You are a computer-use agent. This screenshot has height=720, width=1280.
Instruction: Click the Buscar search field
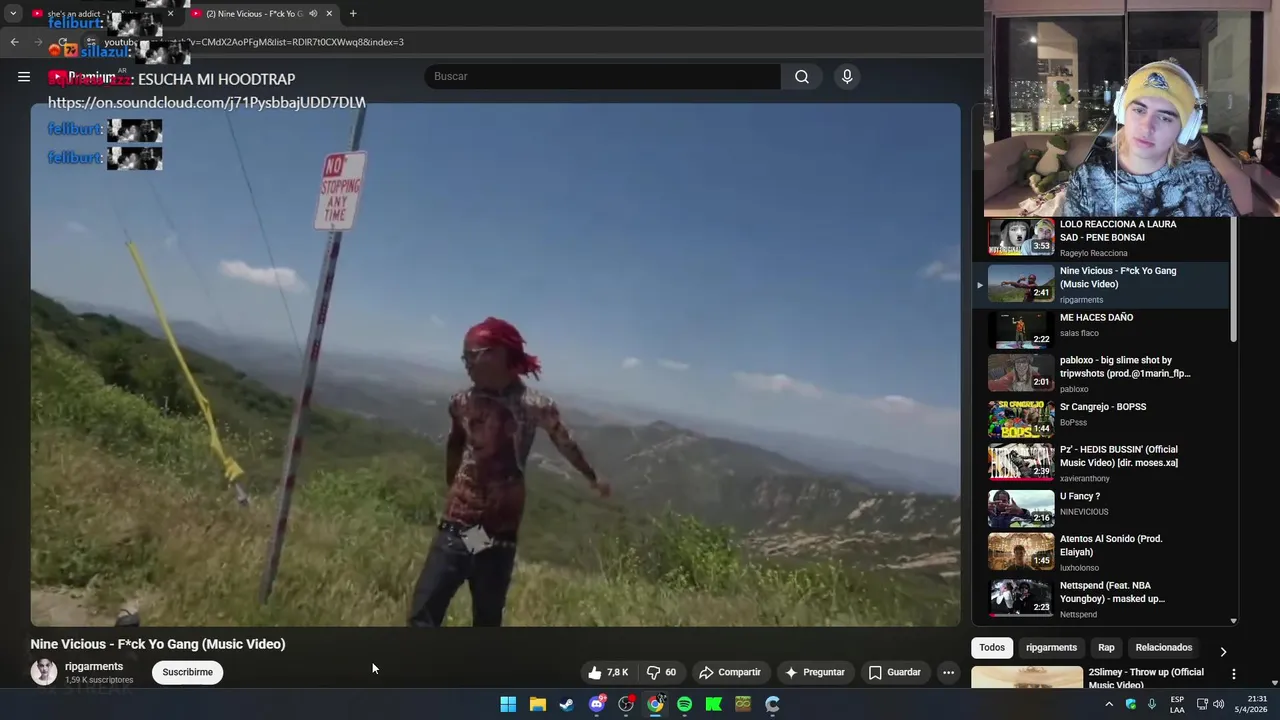[x=603, y=77]
